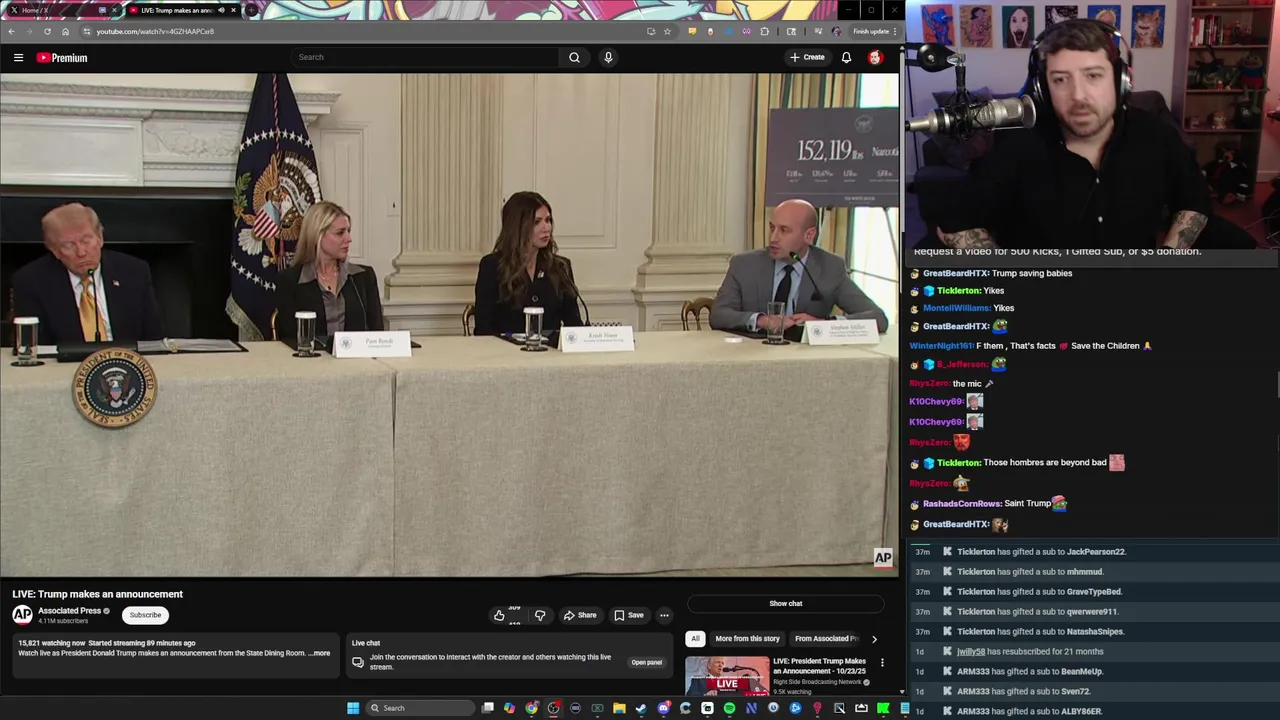The image size is (1280, 720).
Task: Click the YouTube search magnifier button
Action: [574, 57]
